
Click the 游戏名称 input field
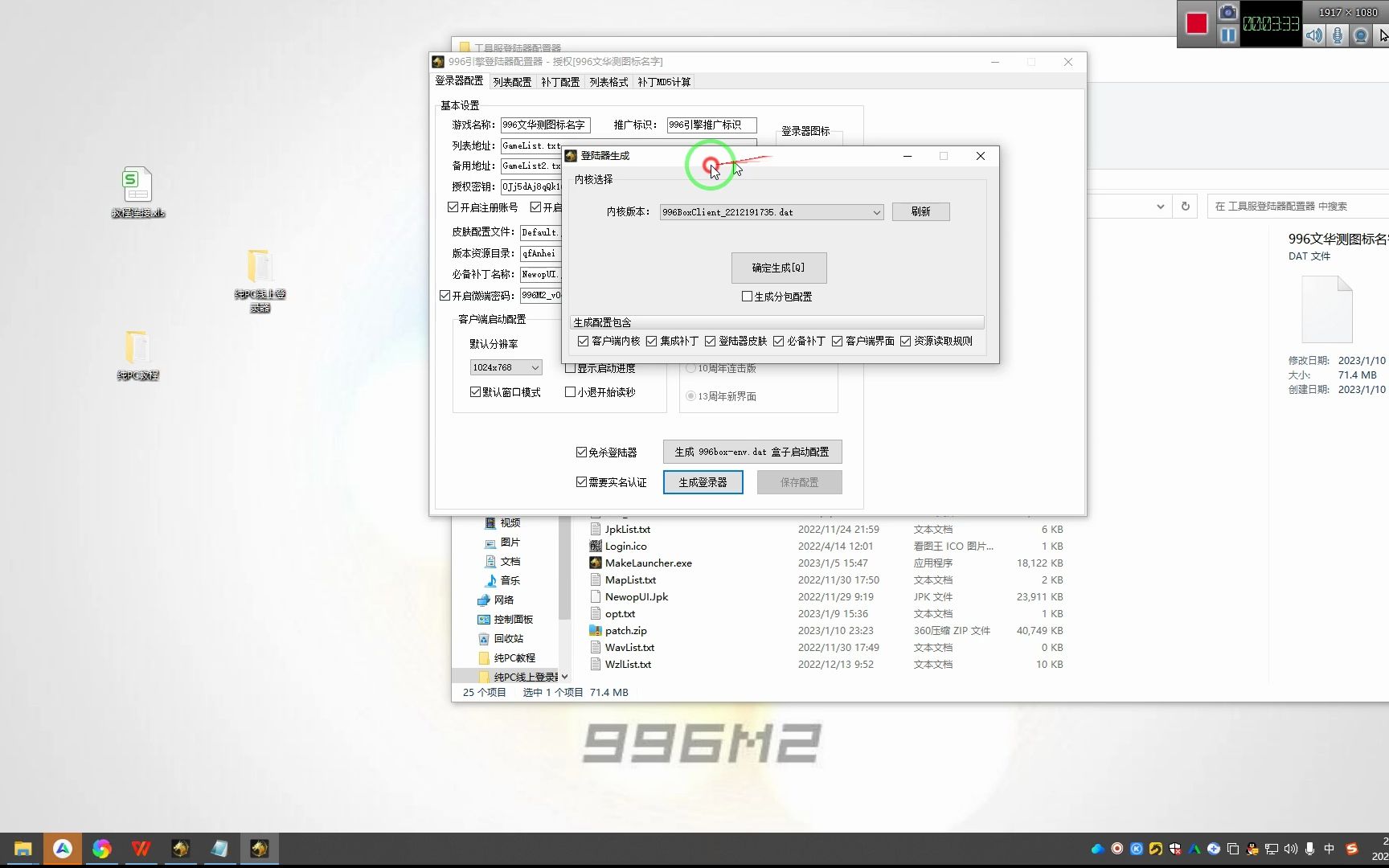(x=545, y=125)
